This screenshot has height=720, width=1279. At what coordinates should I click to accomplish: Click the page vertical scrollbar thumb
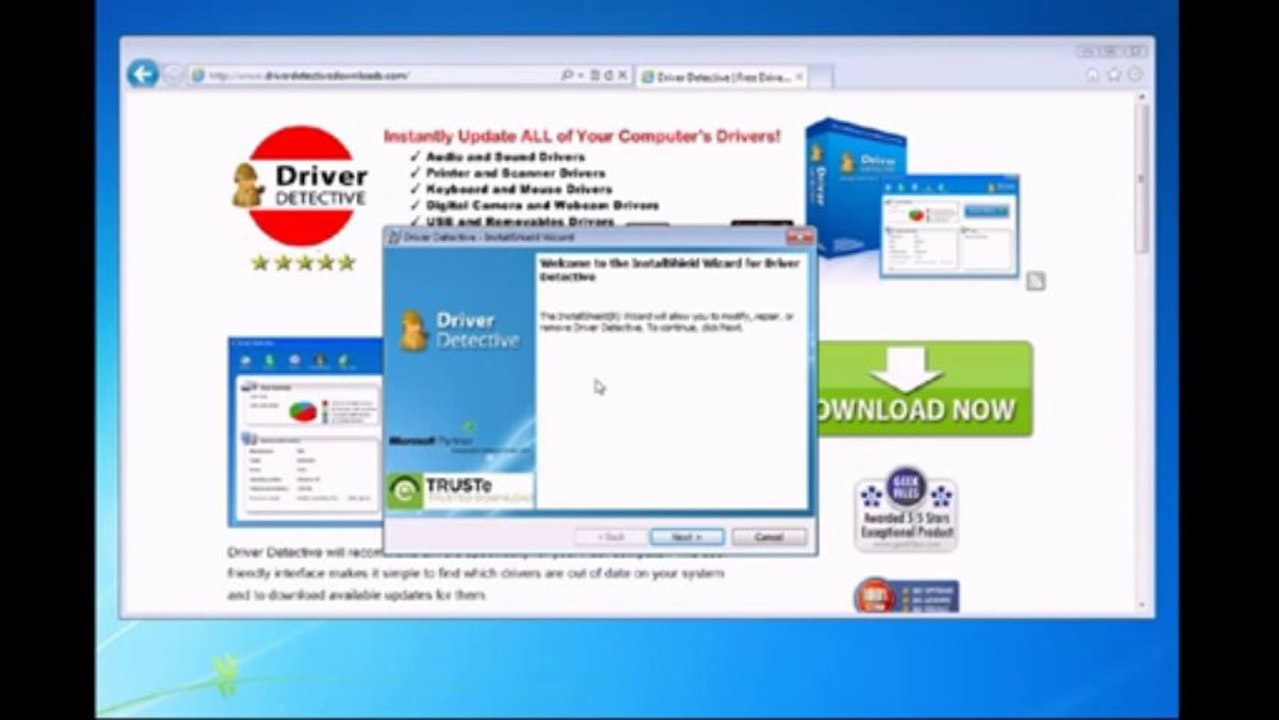coord(1142,180)
